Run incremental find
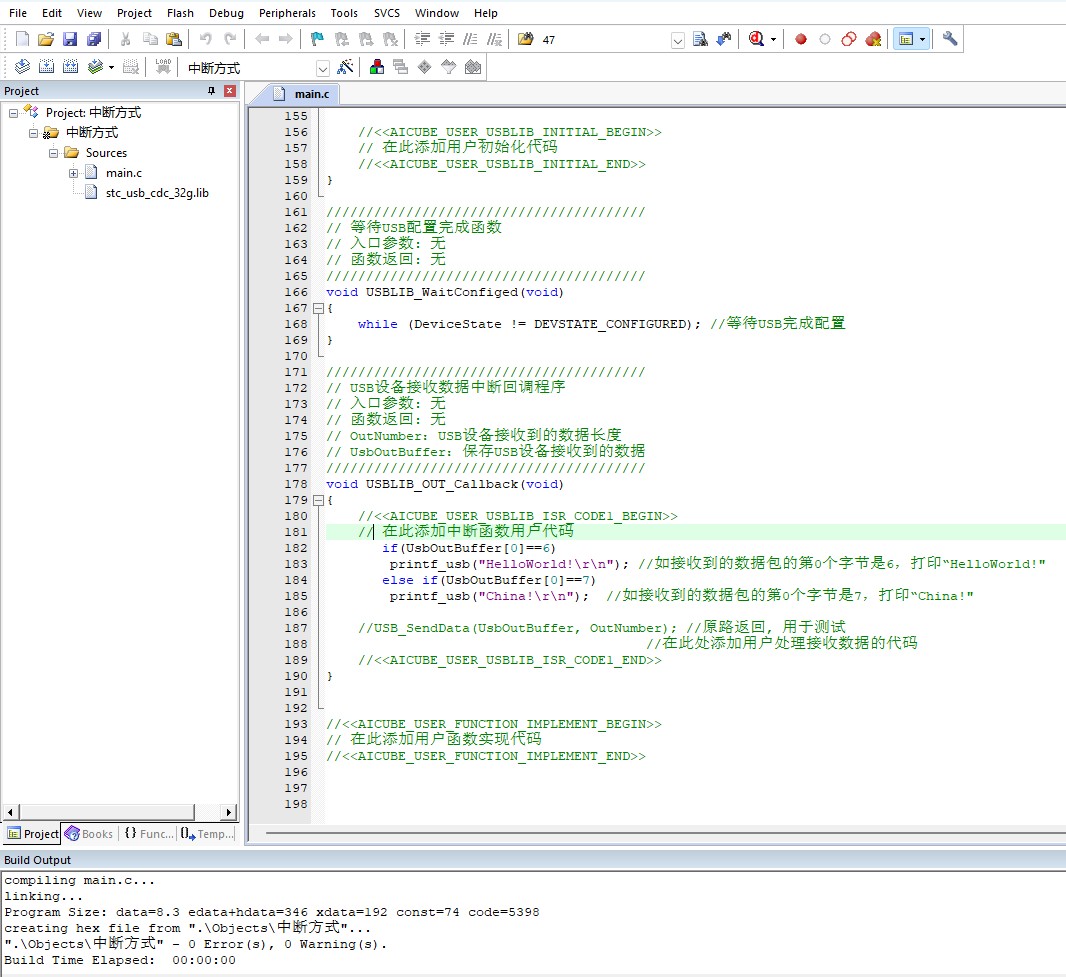The image size is (1066, 977). tap(724, 39)
